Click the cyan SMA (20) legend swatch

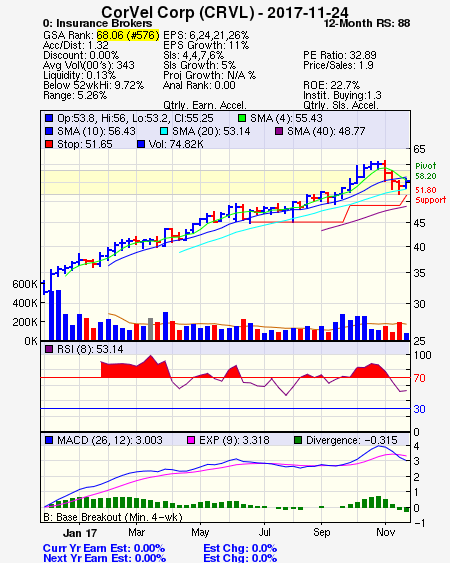pos(164,131)
